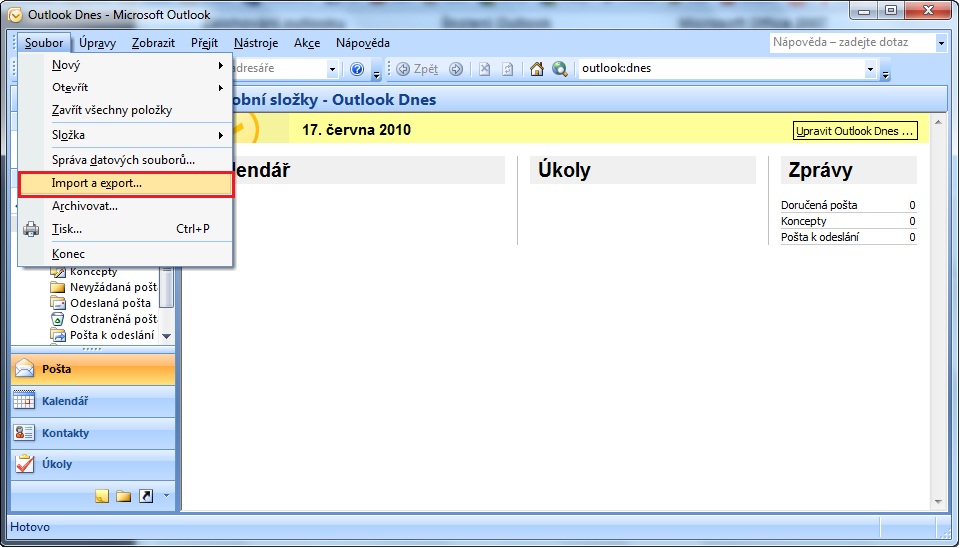
Task: Click the Notes icon in navigation pane
Action: [102, 496]
